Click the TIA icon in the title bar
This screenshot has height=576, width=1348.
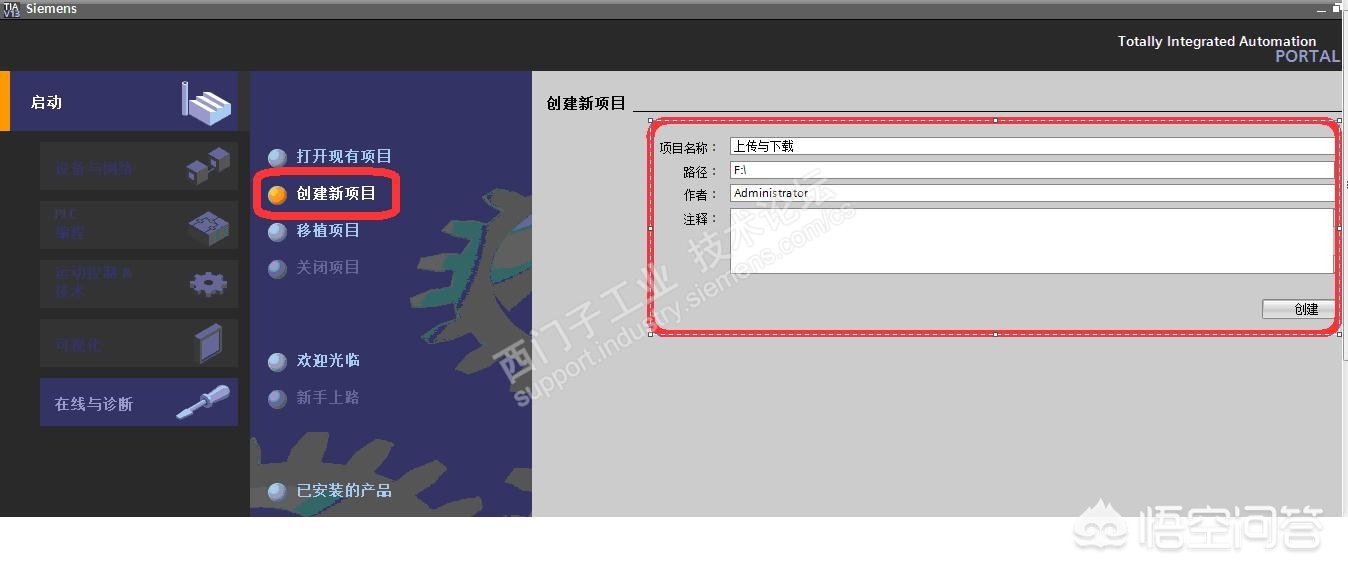click(10, 8)
